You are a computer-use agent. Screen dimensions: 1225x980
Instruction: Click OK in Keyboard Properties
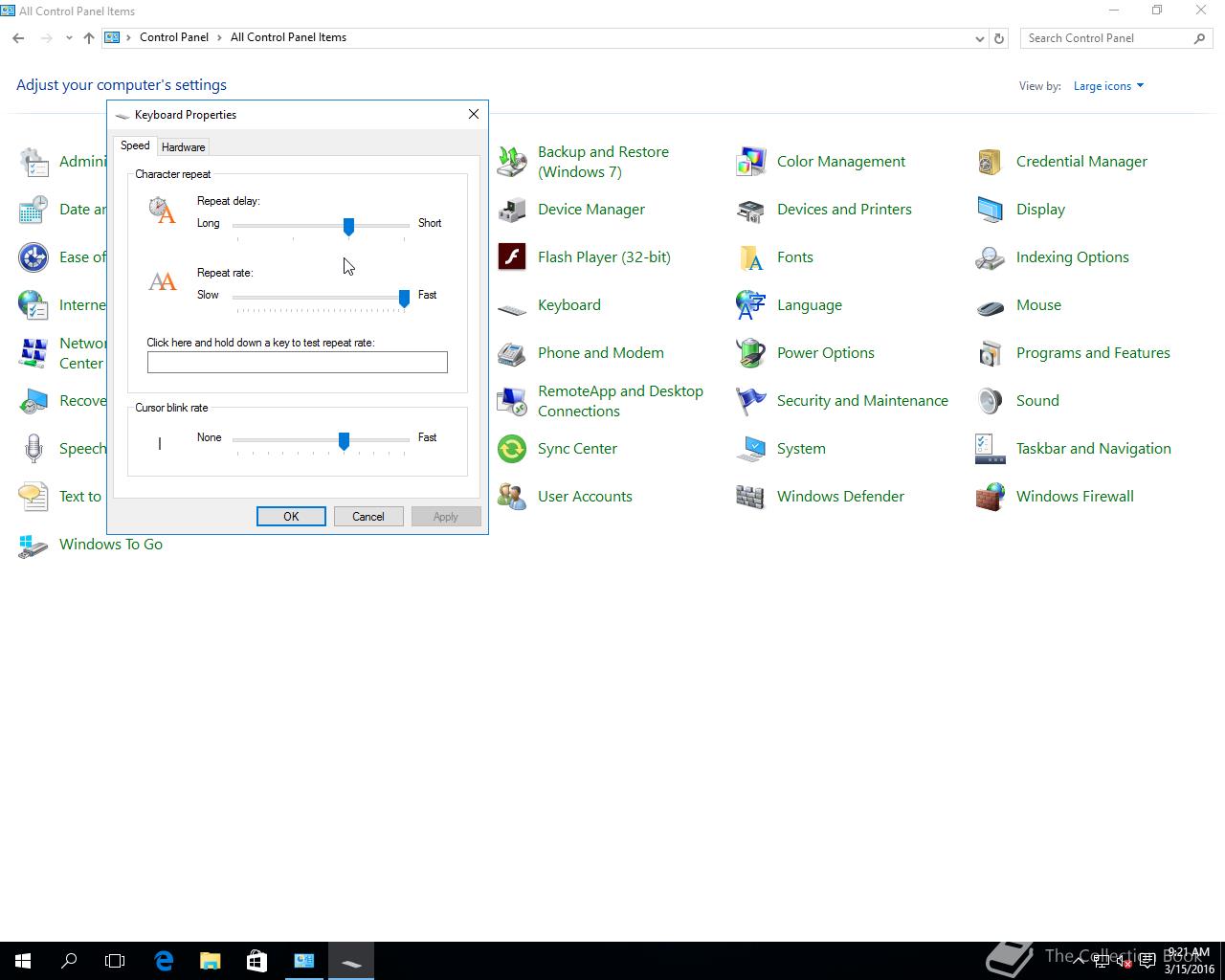click(291, 517)
